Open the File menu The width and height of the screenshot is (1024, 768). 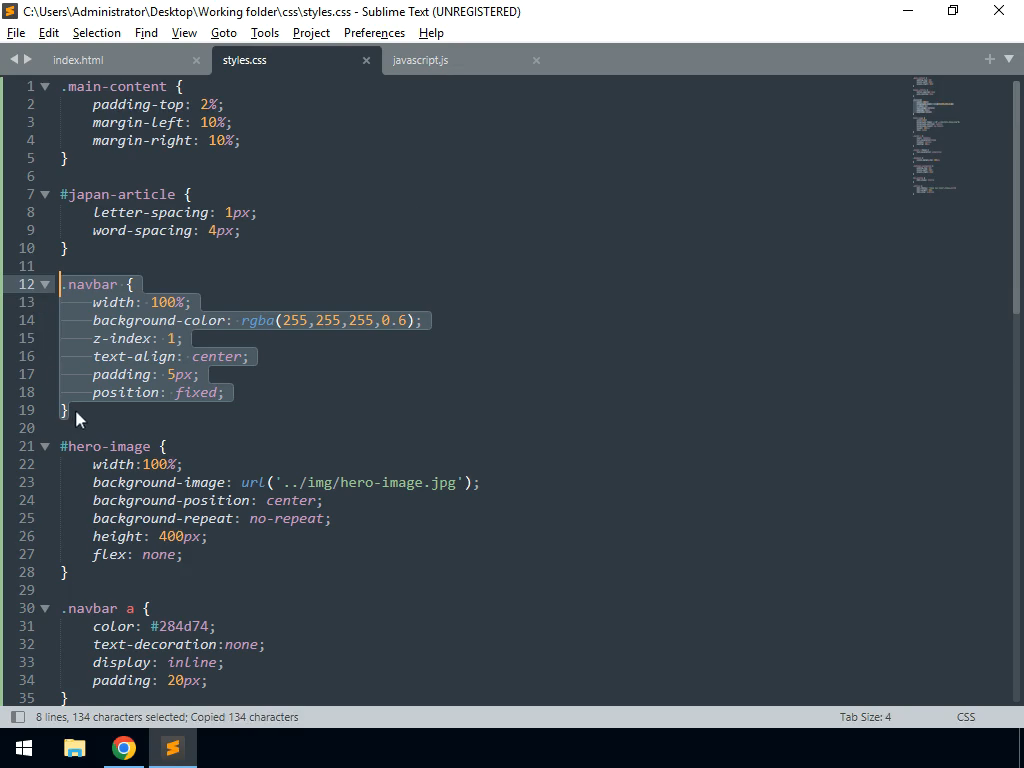click(16, 33)
